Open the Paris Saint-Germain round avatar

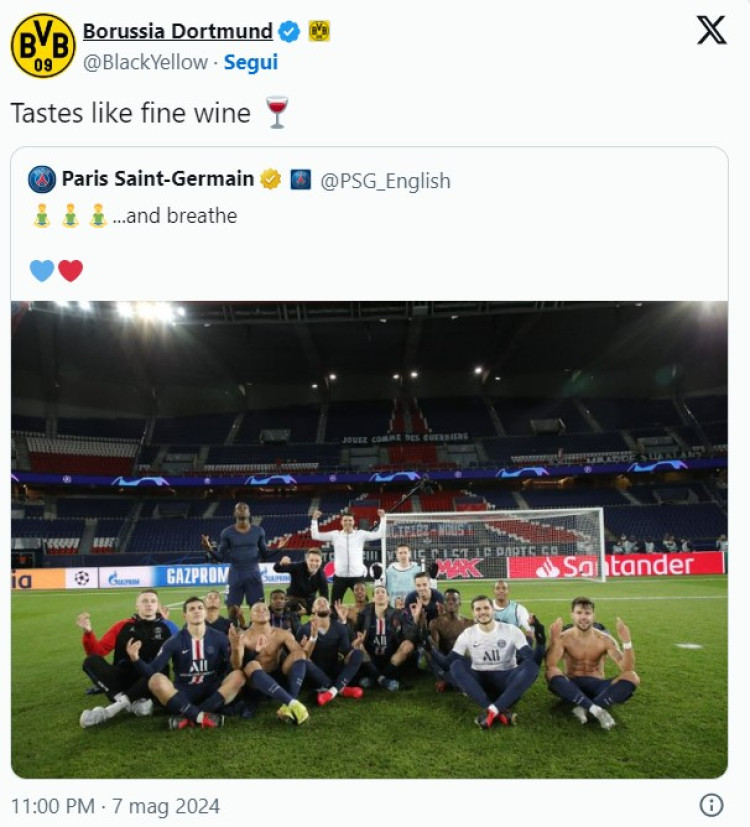[x=42, y=179]
